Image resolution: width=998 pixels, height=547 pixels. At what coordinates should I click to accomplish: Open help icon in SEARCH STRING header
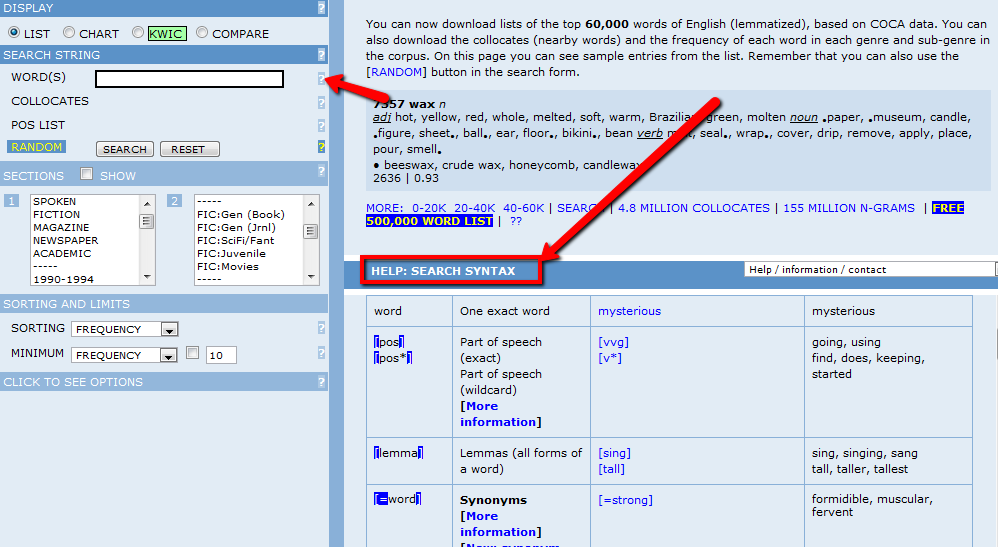[321, 55]
